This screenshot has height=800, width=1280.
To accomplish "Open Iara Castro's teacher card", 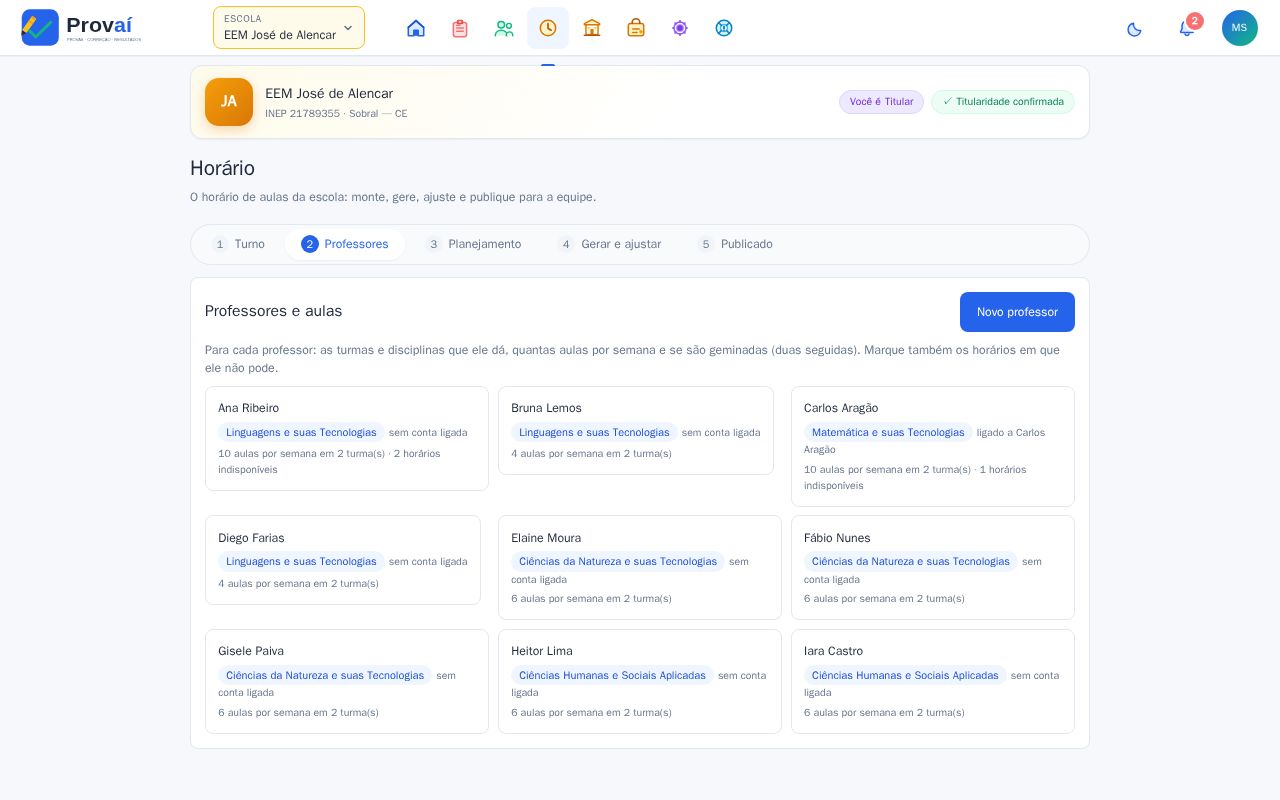I will pos(933,681).
